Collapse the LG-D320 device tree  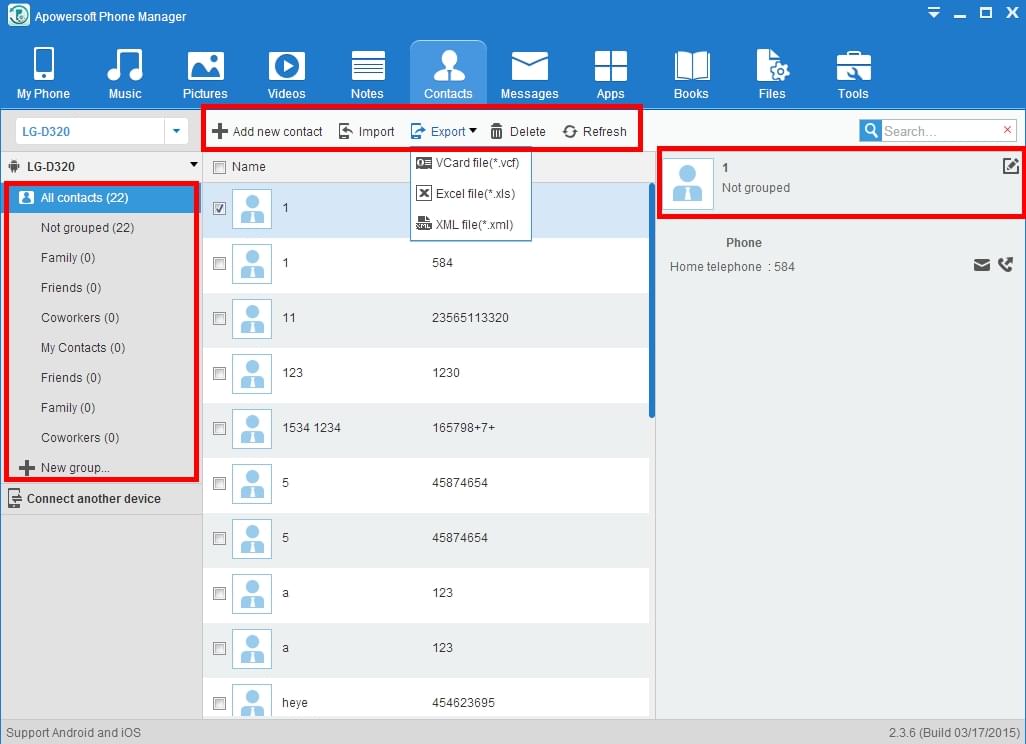194,165
